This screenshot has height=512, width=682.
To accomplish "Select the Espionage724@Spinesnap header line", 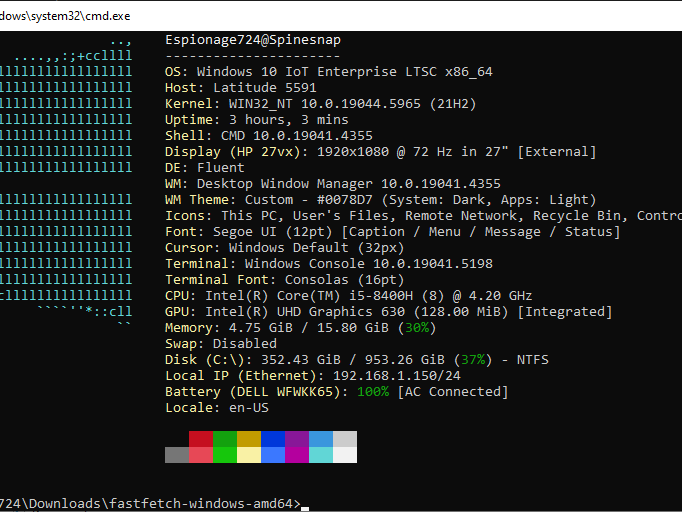I will [253, 40].
